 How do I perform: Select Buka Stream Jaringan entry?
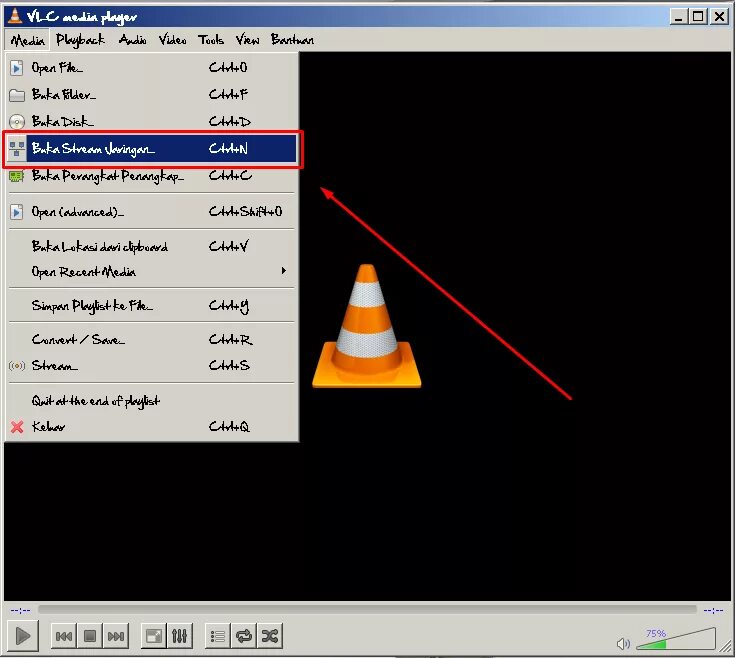152,149
